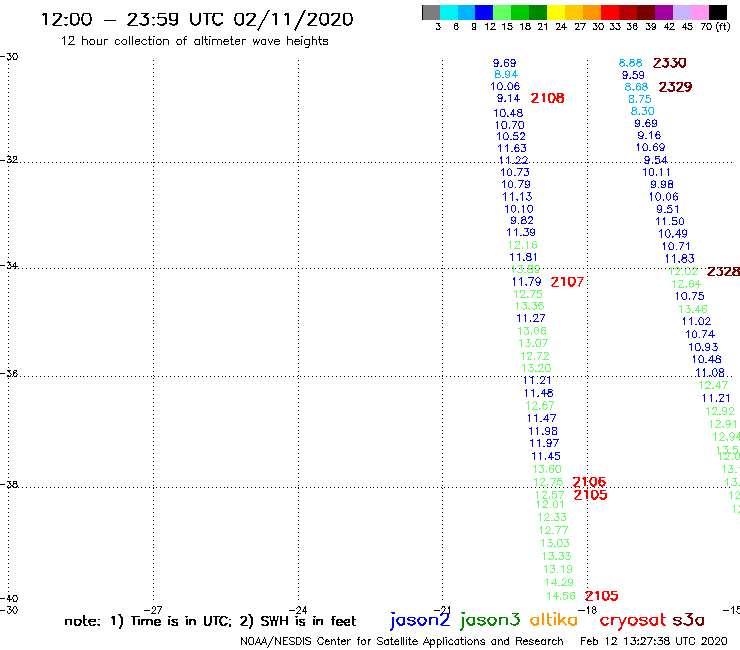Click the -32 latitude axis label
The width and height of the screenshot is (740, 650).
(9, 160)
